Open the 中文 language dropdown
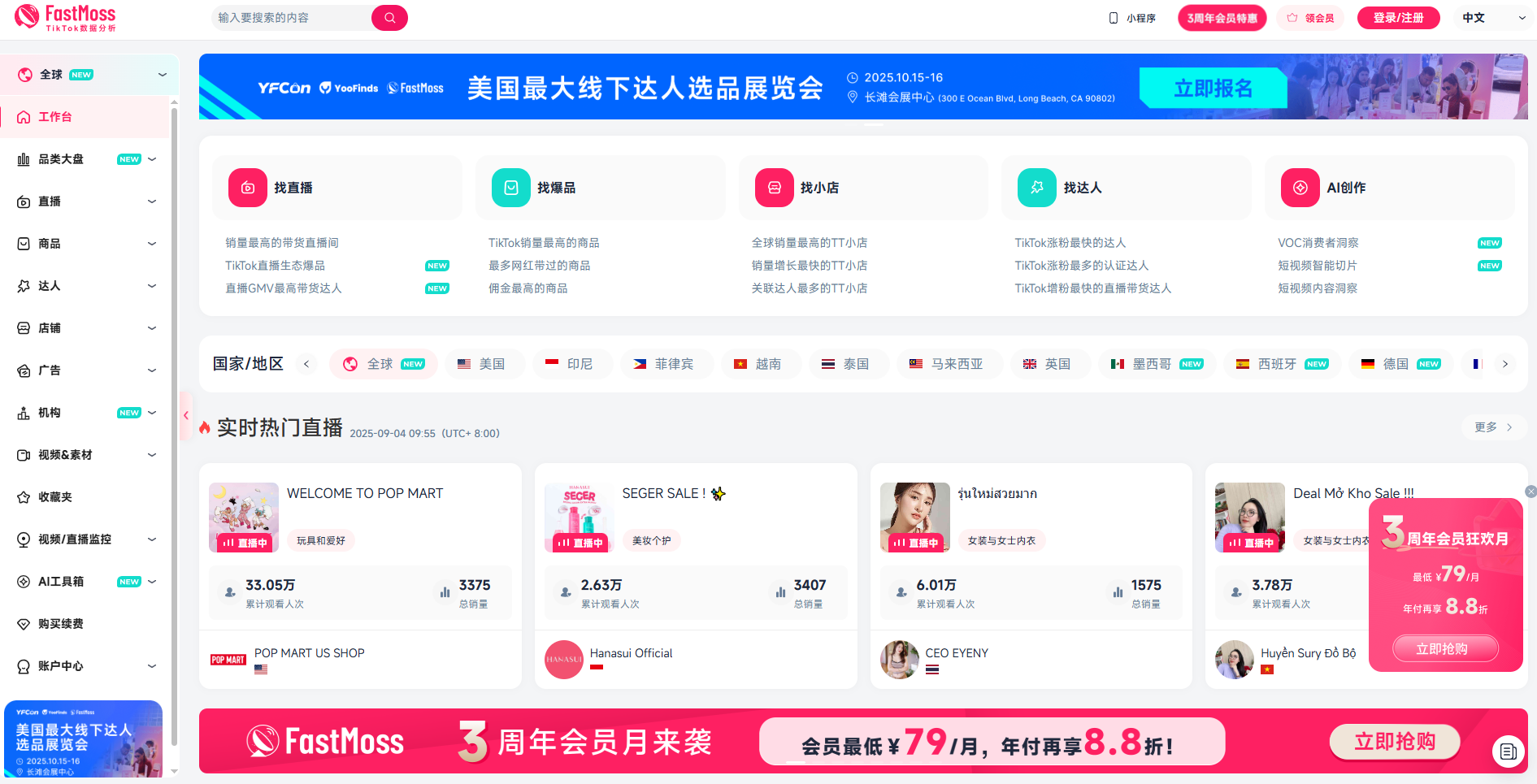The height and width of the screenshot is (784, 1537). (1494, 16)
